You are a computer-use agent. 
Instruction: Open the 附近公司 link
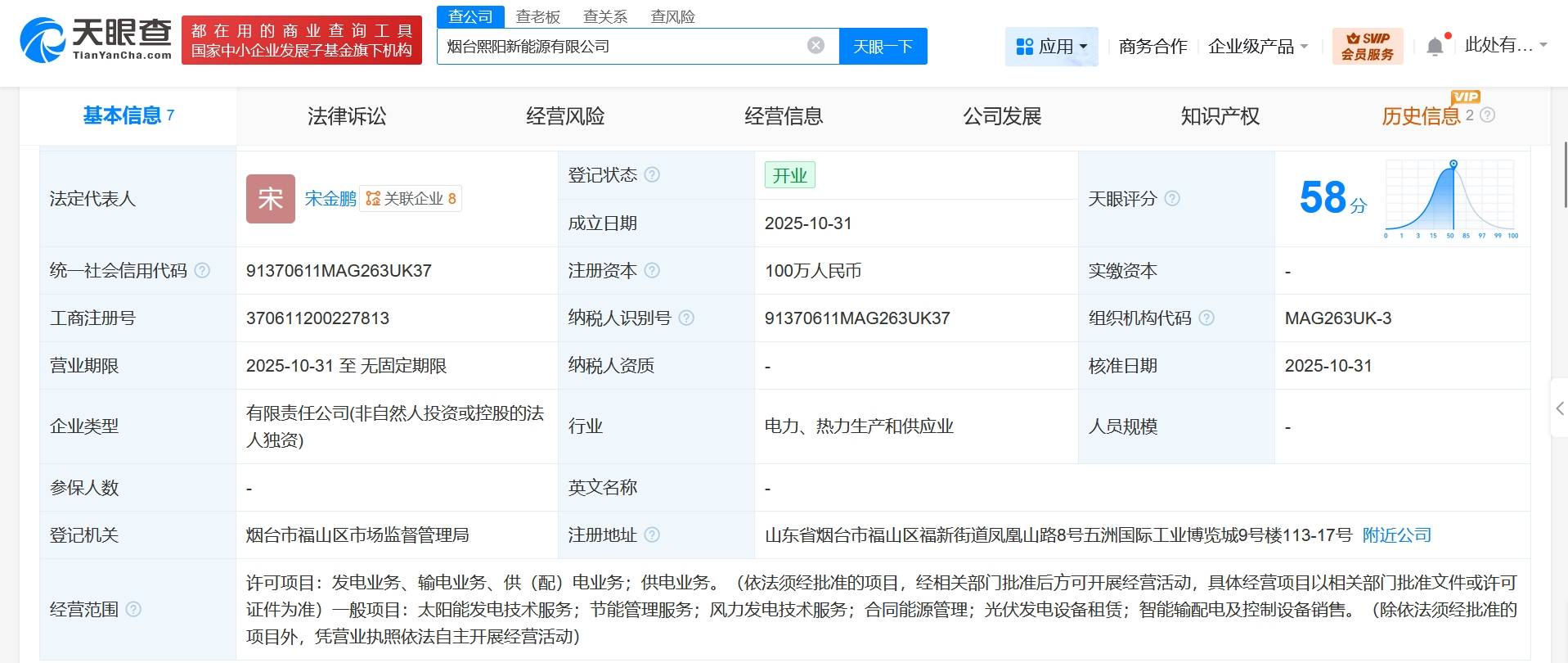pyautogui.click(x=1397, y=534)
